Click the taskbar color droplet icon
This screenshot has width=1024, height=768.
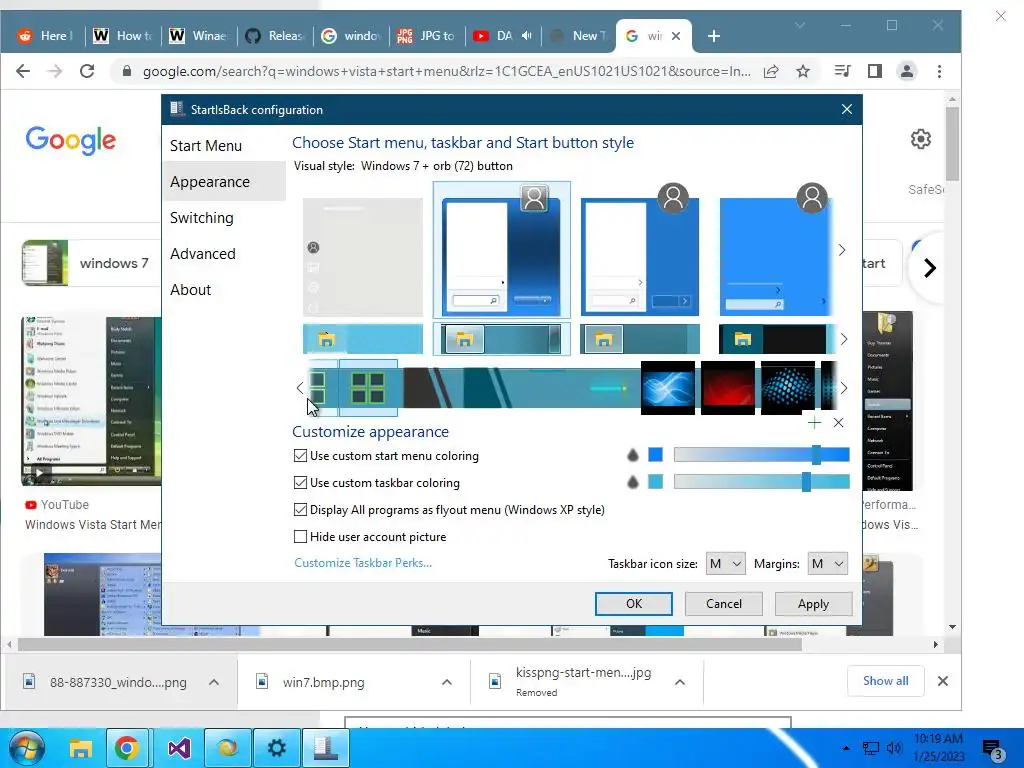(632, 483)
